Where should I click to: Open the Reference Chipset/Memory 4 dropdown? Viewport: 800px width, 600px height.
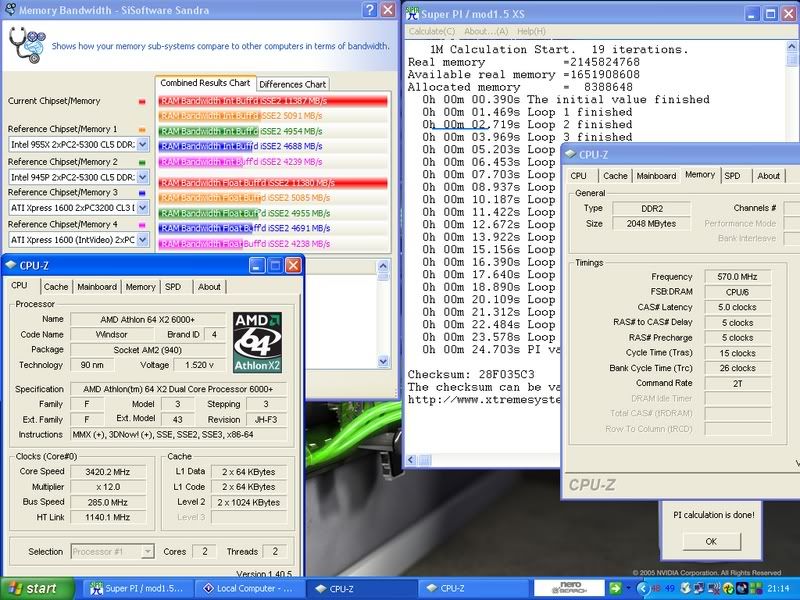(x=144, y=240)
